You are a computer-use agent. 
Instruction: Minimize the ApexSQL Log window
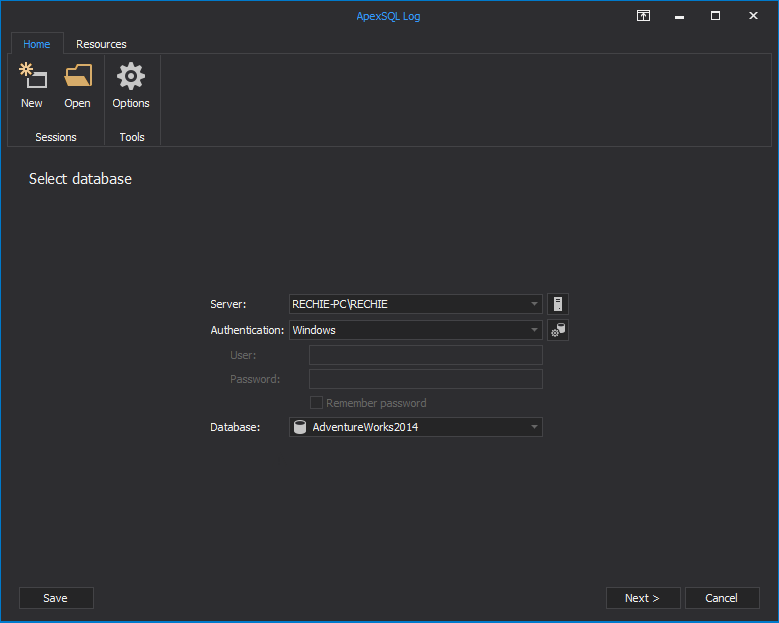[680, 16]
